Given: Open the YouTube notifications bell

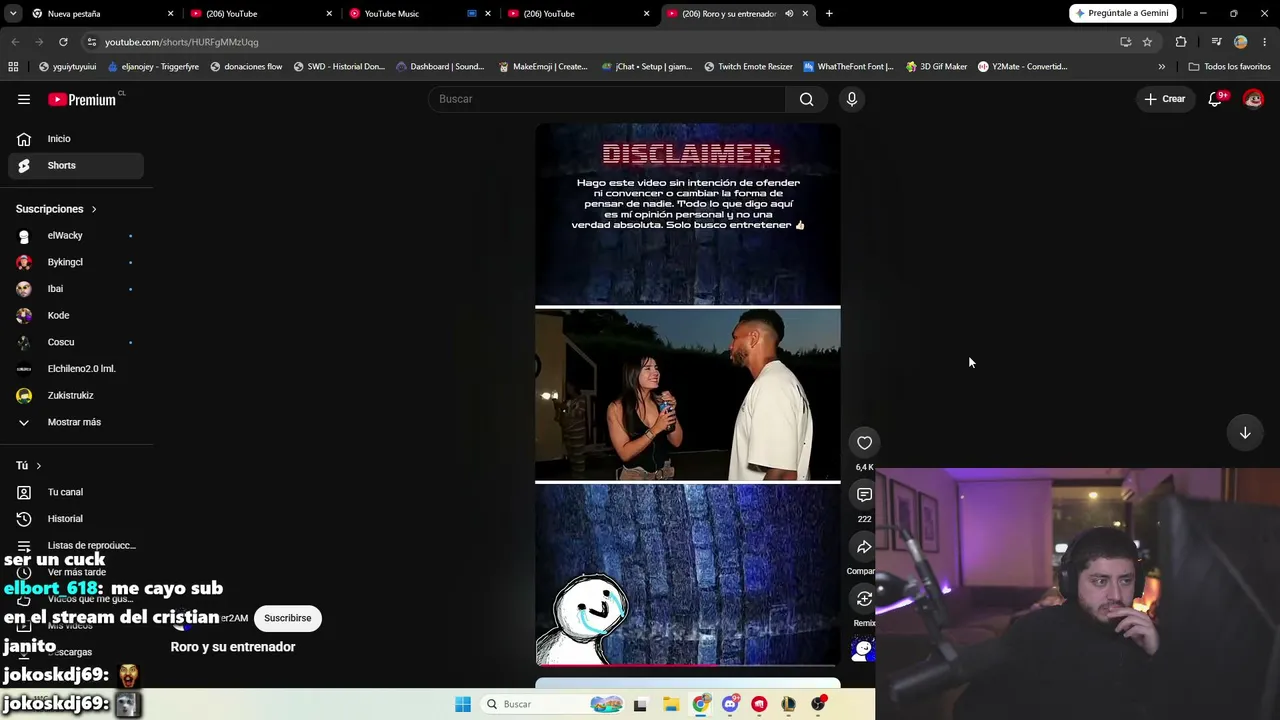Looking at the screenshot, I should (x=1216, y=99).
